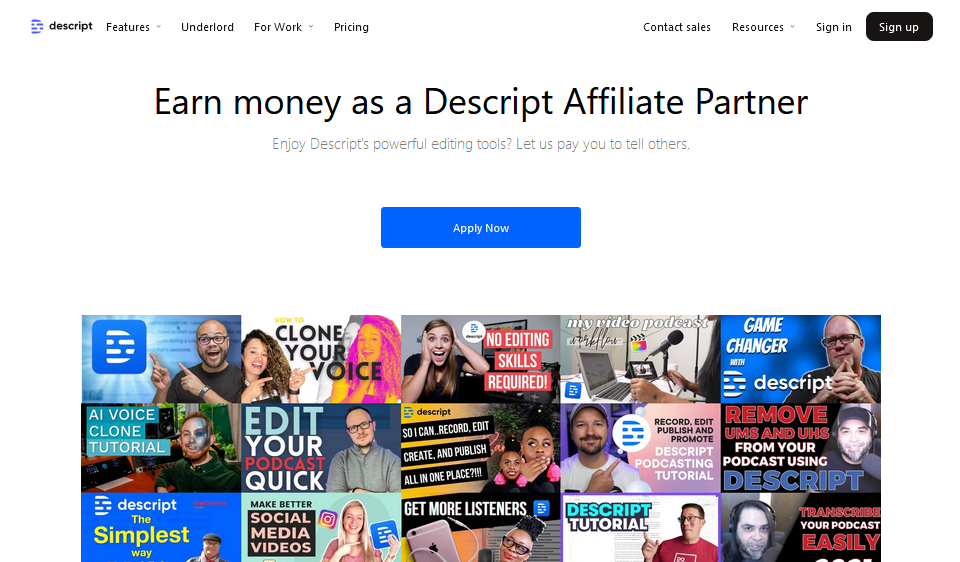Viewport: 960px width, 562px height.
Task: Open the Get More Listeners thumbnail
Action: [x=481, y=527]
